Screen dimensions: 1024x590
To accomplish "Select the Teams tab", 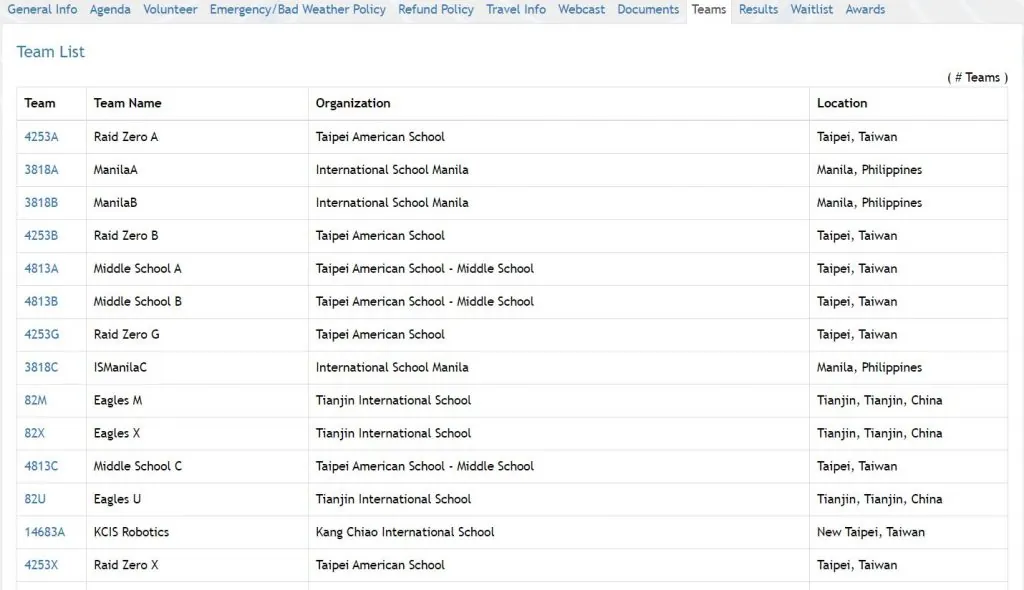I will 709,10.
